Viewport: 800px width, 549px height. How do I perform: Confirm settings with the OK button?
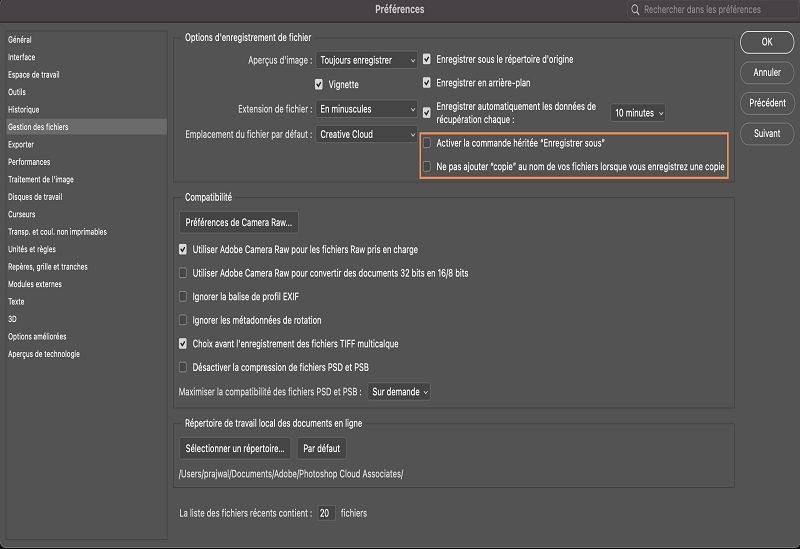(x=767, y=42)
